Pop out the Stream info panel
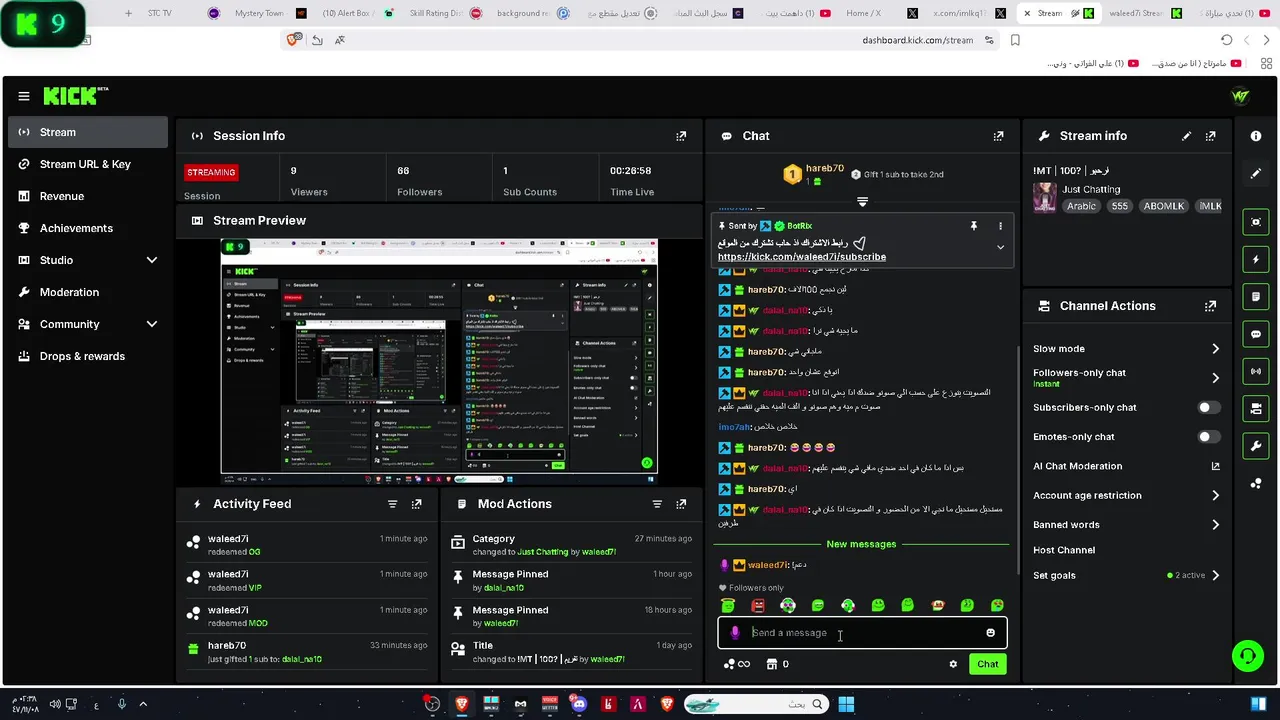 coord(1211,136)
